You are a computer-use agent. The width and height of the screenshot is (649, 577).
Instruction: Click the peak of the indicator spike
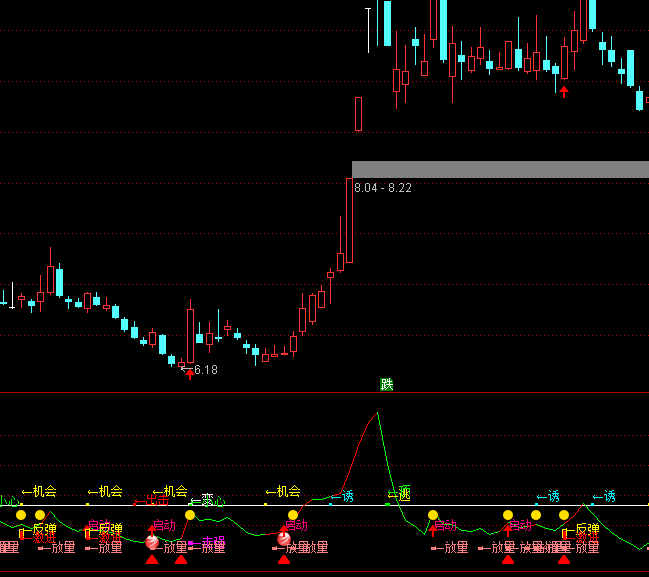pyautogui.click(x=377, y=413)
